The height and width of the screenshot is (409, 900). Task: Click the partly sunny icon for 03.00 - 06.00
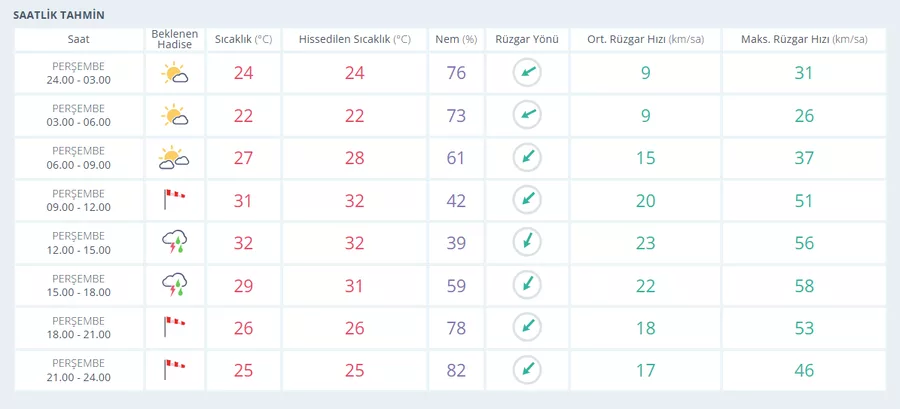[x=174, y=116]
